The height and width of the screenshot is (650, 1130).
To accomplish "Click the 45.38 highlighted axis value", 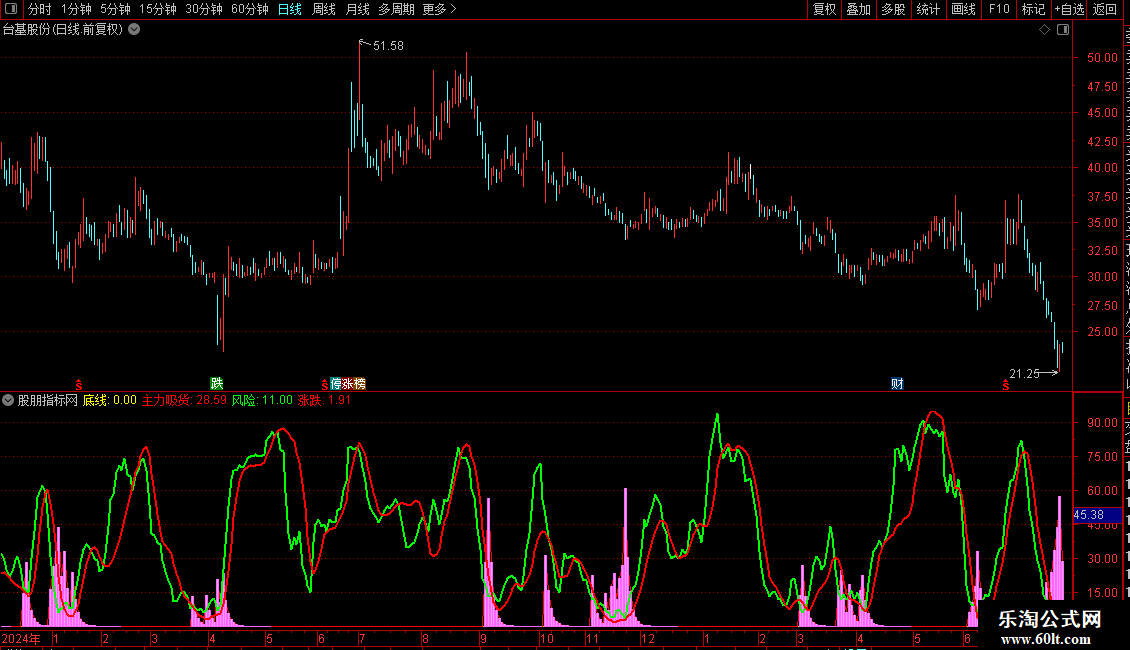I will [1097, 515].
